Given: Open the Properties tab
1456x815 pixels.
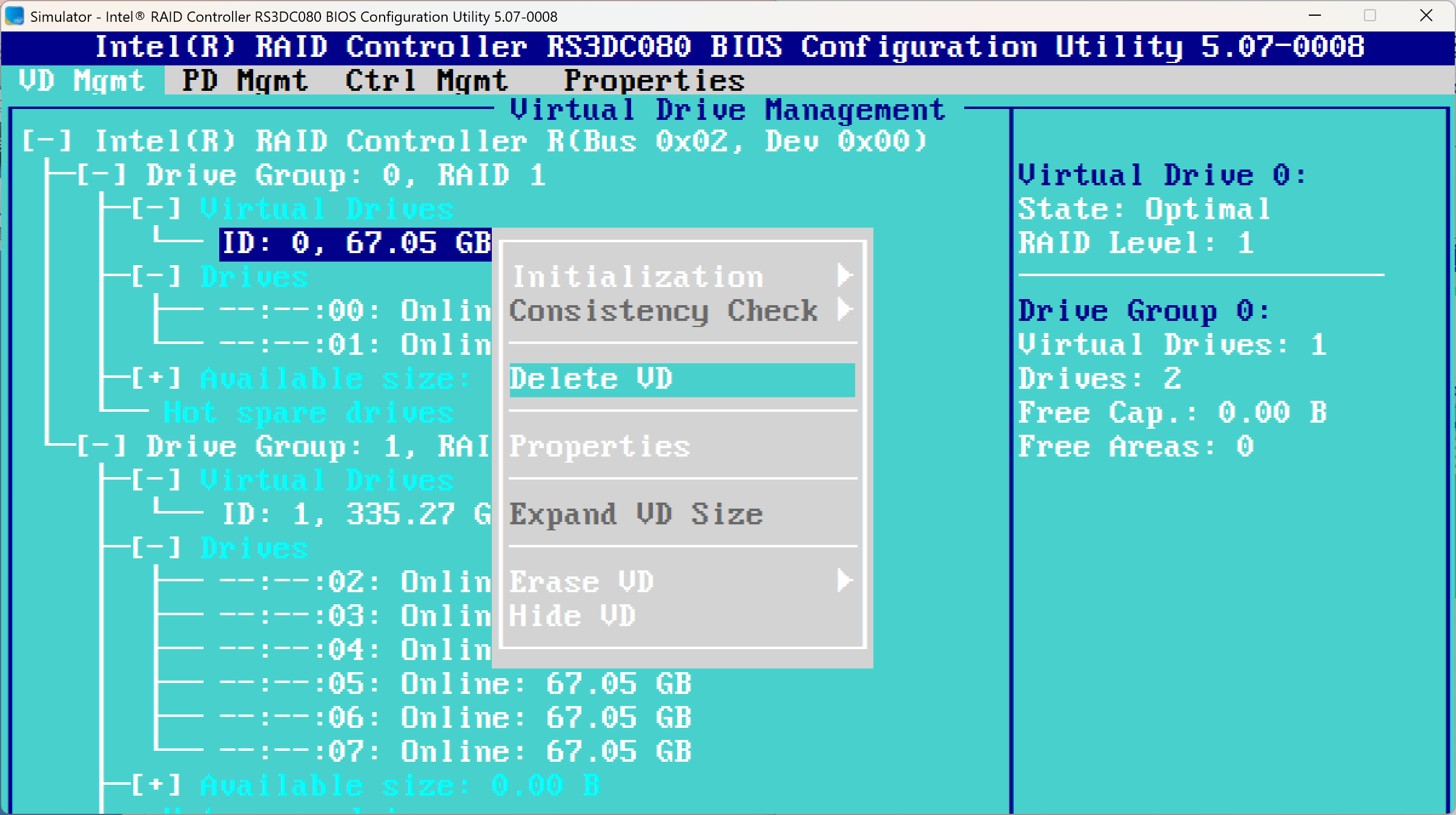Looking at the screenshot, I should pyautogui.click(x=654, y=81).
